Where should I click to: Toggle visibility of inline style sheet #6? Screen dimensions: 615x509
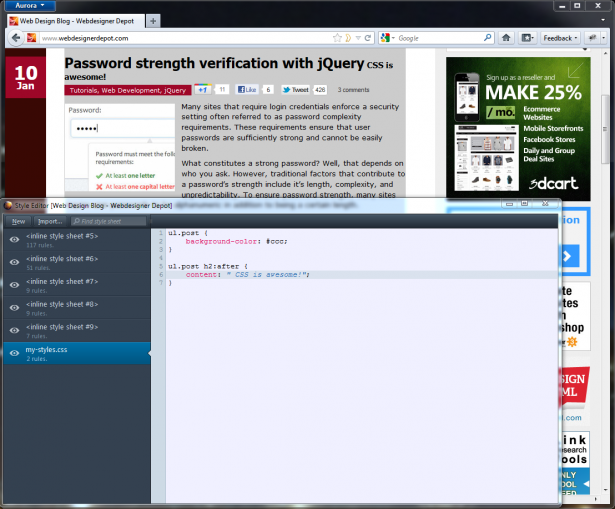click(15, 262)
